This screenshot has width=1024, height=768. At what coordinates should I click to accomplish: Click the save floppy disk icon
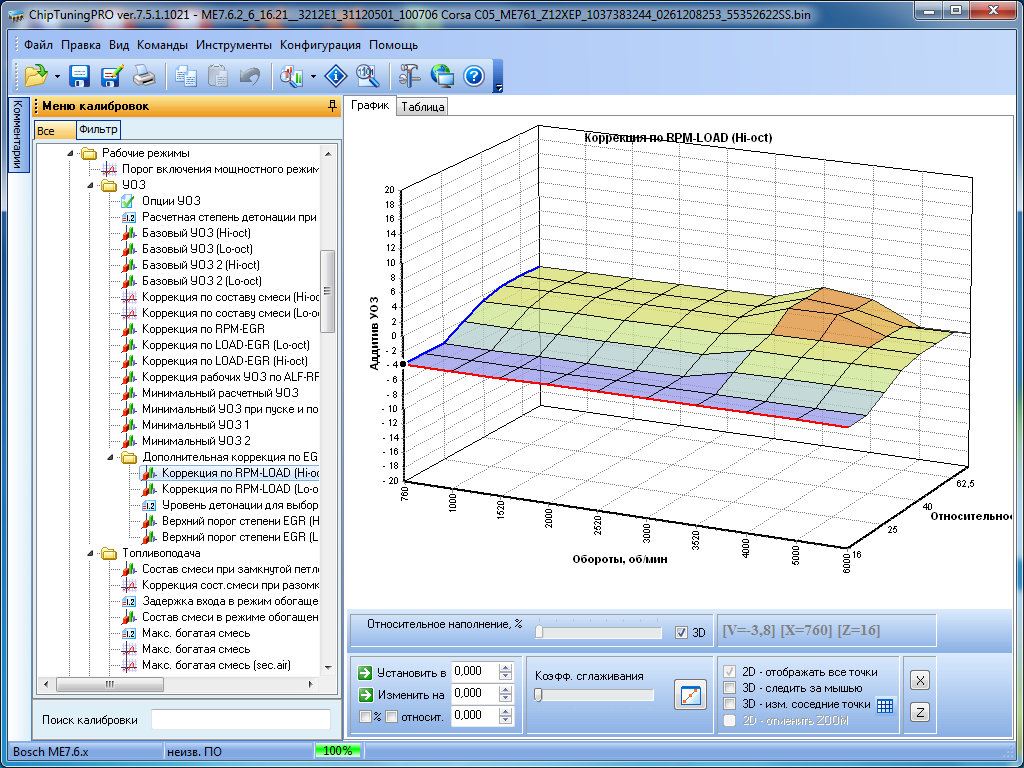(80, 75)
